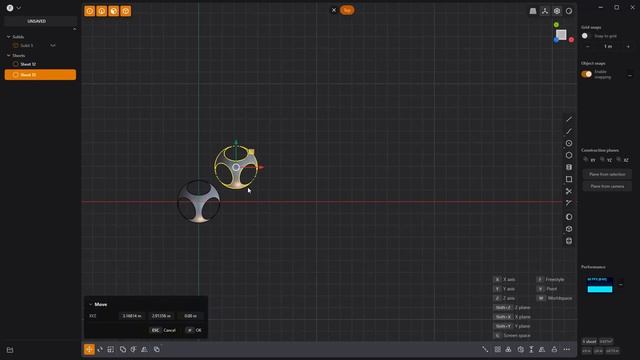Select the Rectangle tool
The image size is (640, 360).
point(569,179)
